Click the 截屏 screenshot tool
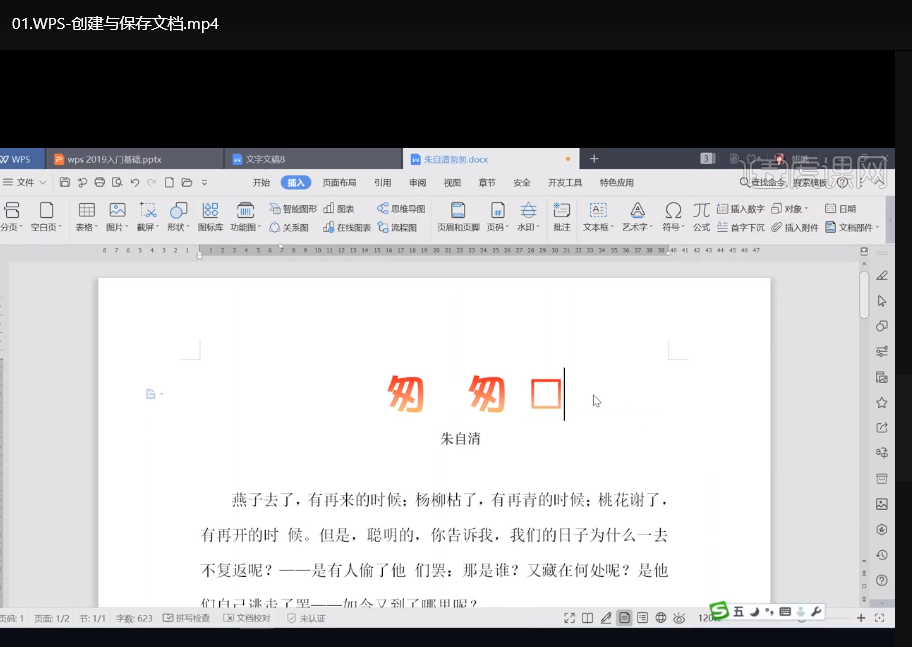This screenshot has width=912, height=647. [x=148, y=216]
